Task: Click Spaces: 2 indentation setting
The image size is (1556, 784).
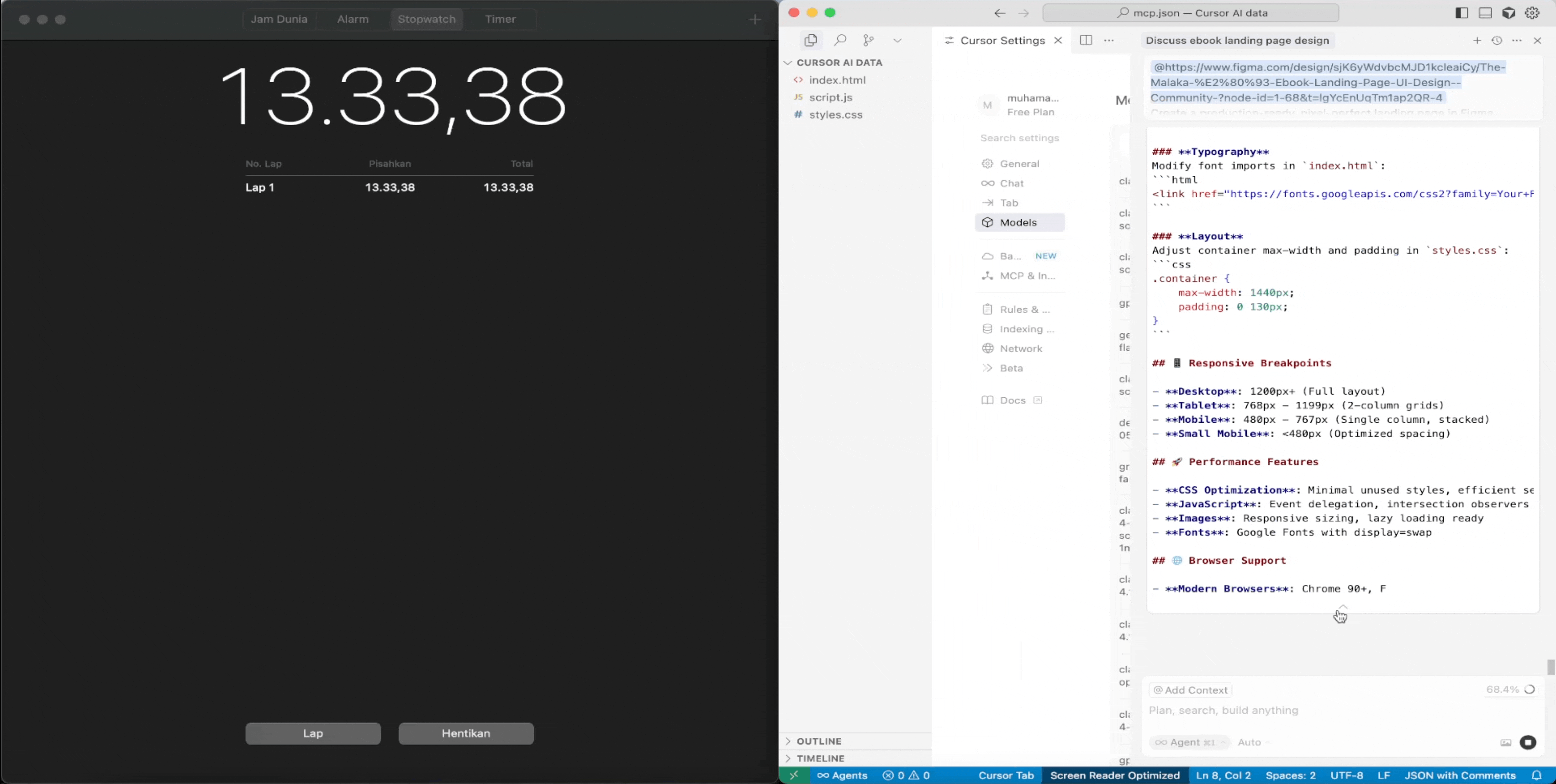Action: click(x=1291, y=775)
